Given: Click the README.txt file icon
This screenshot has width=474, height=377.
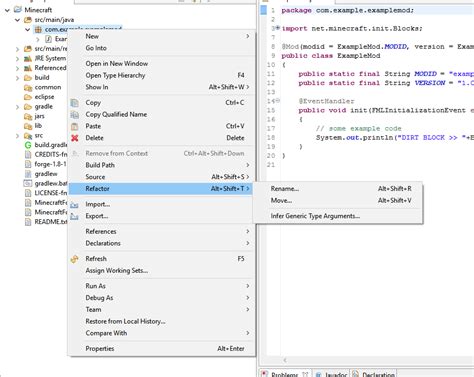Looking at the screenshot, I should [28, 222].
